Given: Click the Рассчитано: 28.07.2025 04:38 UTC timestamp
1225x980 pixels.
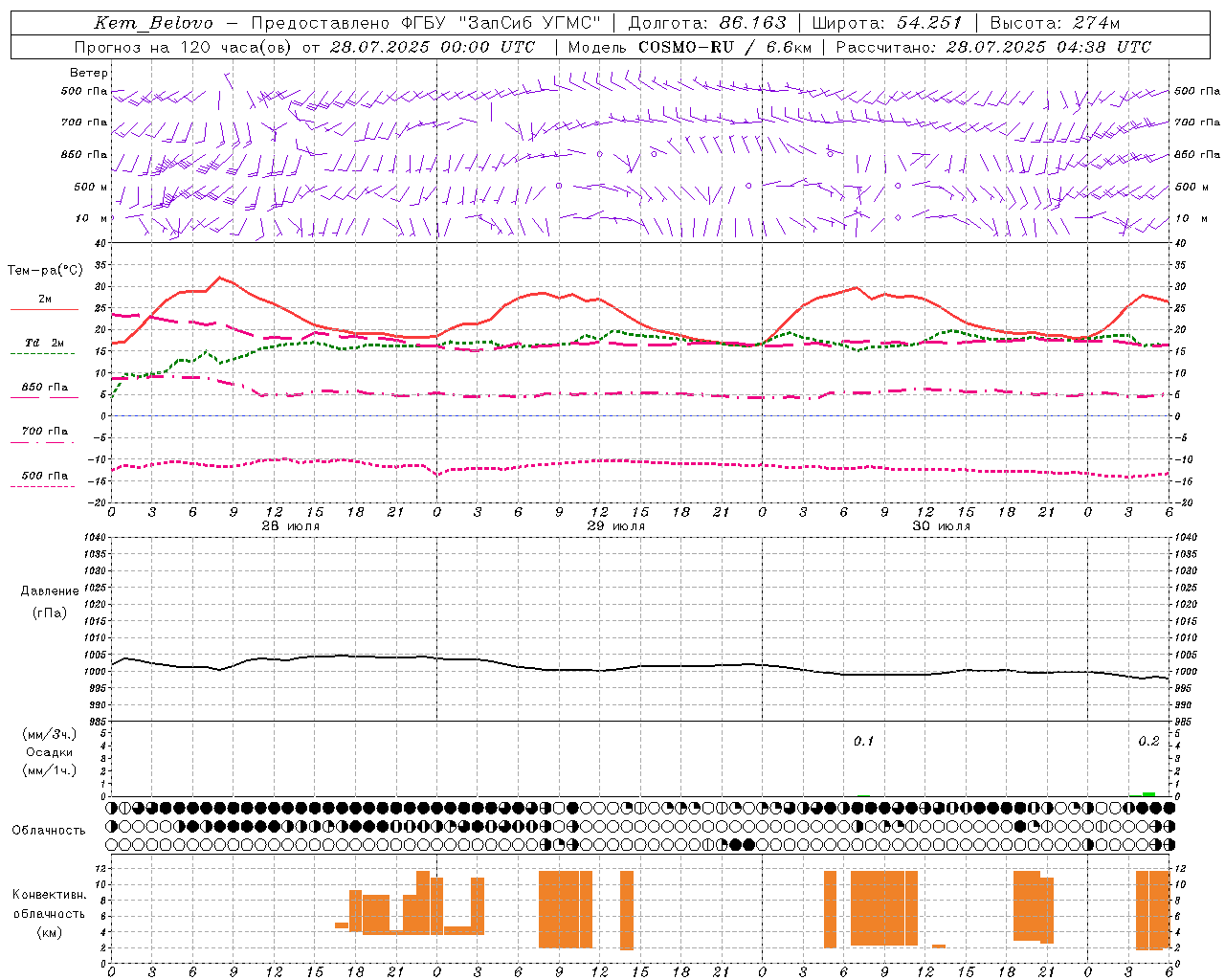Looking at the screenshot, I should 993,47.
